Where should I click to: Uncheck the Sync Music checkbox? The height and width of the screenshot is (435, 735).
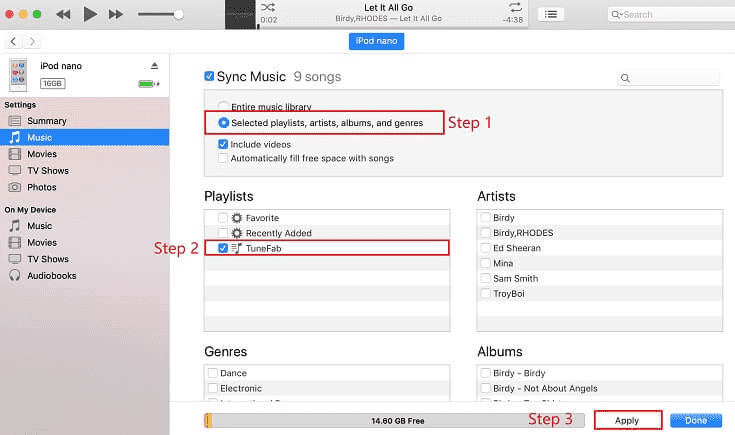(x=209, y=76)
